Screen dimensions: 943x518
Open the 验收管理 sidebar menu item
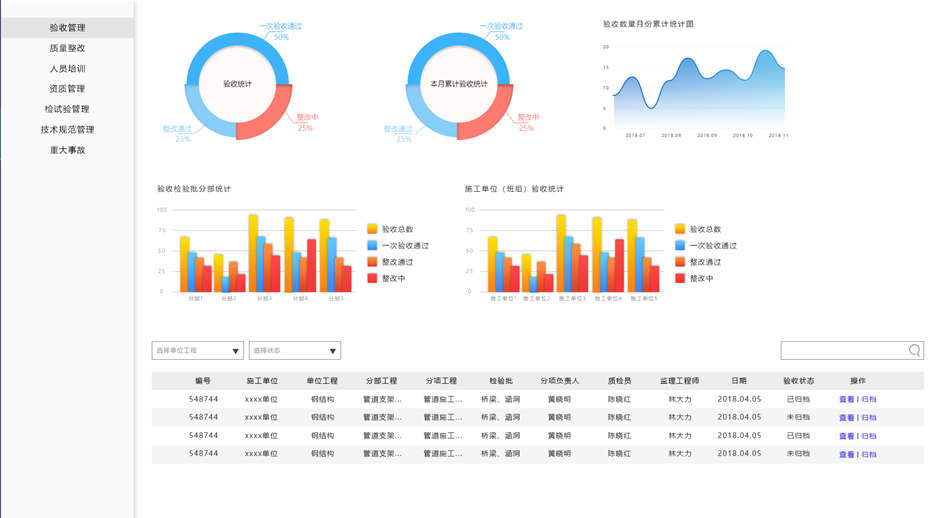[67, 28]
